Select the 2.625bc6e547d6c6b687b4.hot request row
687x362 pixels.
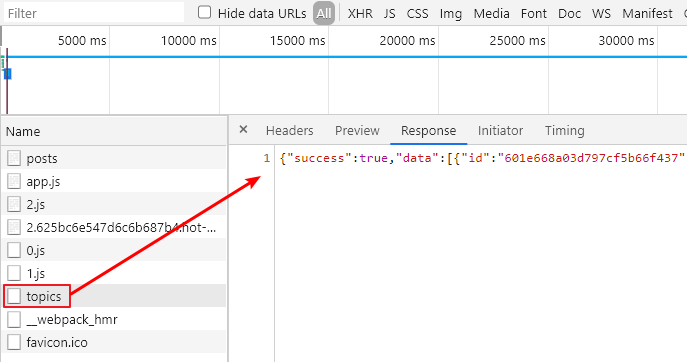tap(114, 227)
